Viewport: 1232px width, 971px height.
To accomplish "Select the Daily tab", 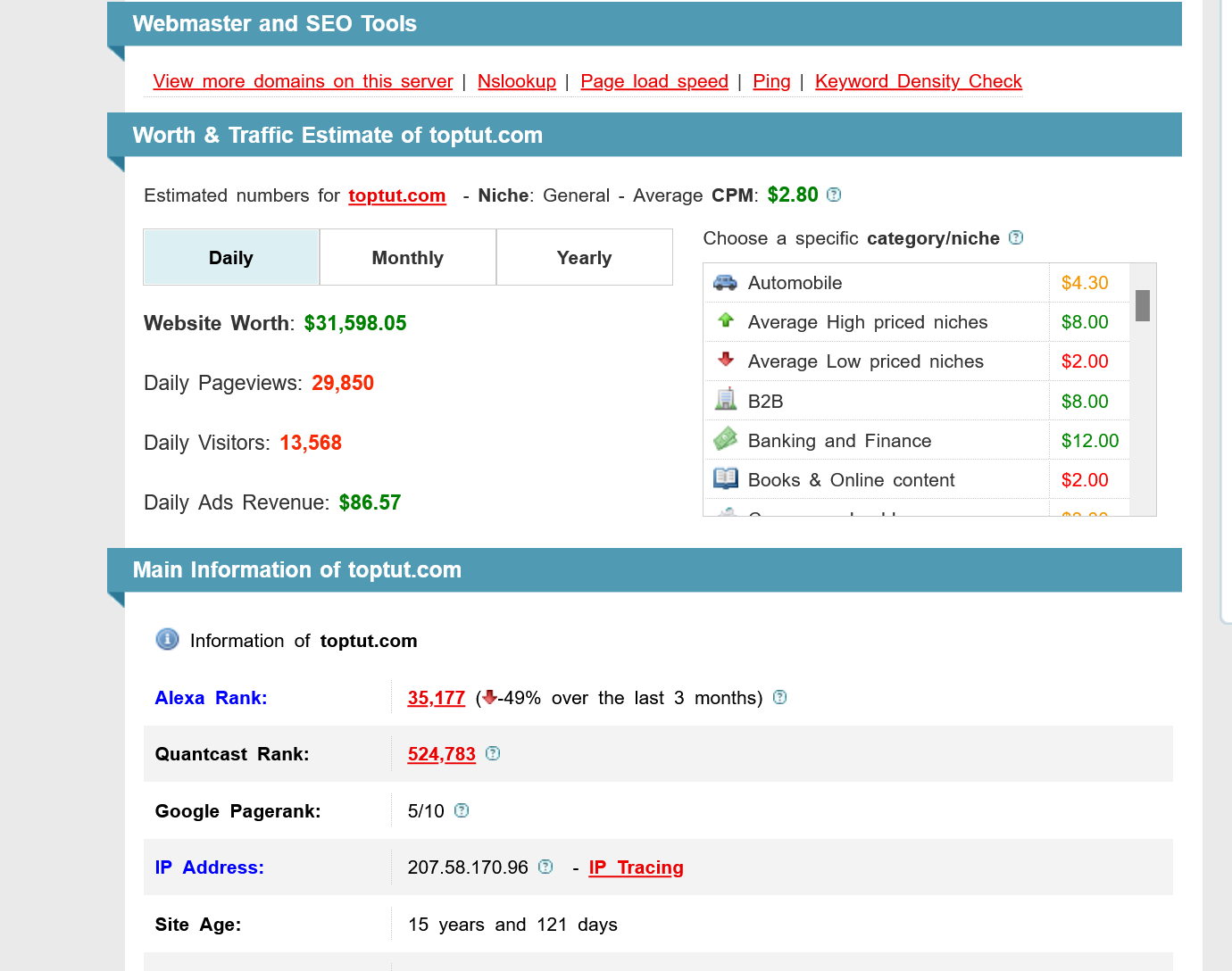I will point(230,257).
